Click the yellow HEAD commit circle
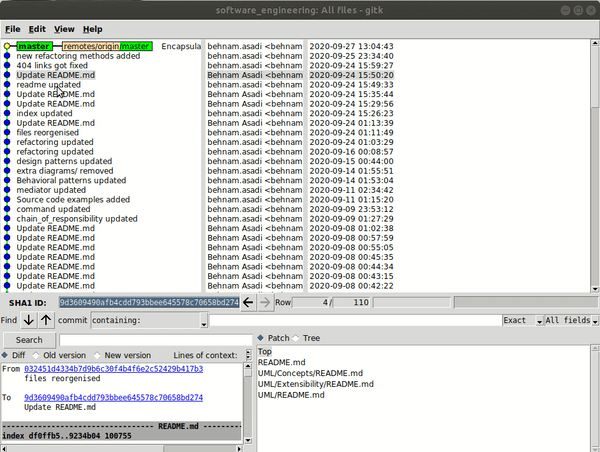This screenshot has width=600, height=452. click(8, 46)
